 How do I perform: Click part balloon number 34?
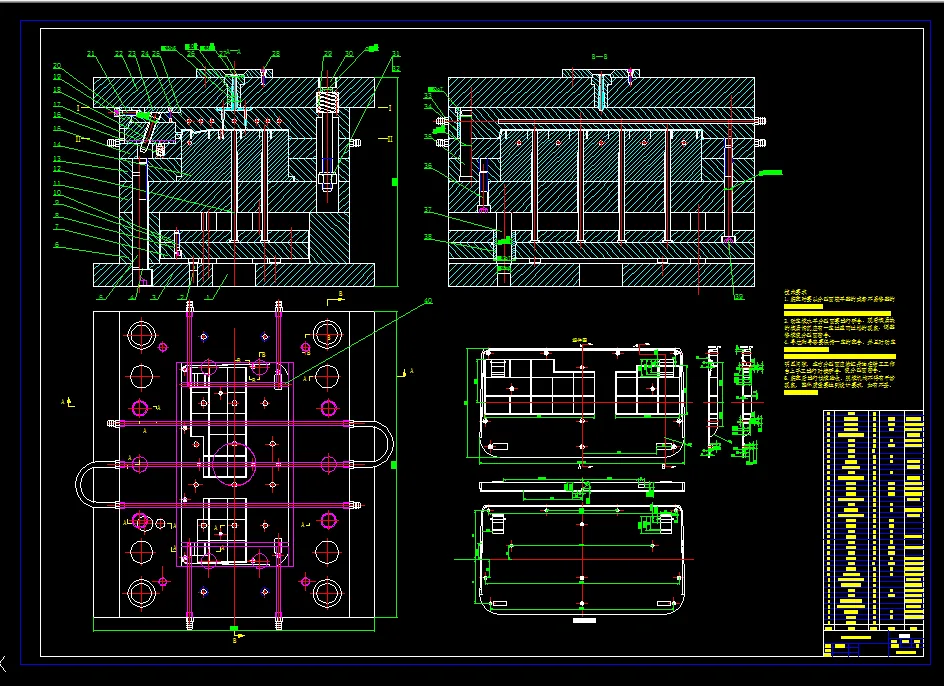tap(428, 107)
